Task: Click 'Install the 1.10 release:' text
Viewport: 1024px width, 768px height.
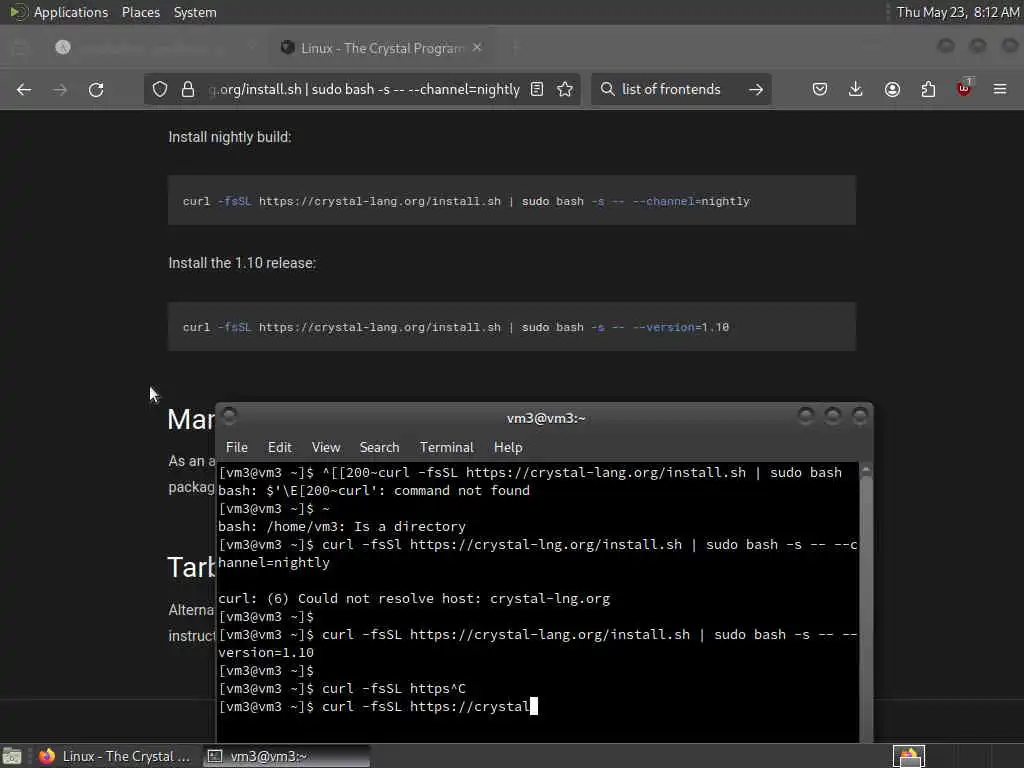Action: click(x=242, y=263)
